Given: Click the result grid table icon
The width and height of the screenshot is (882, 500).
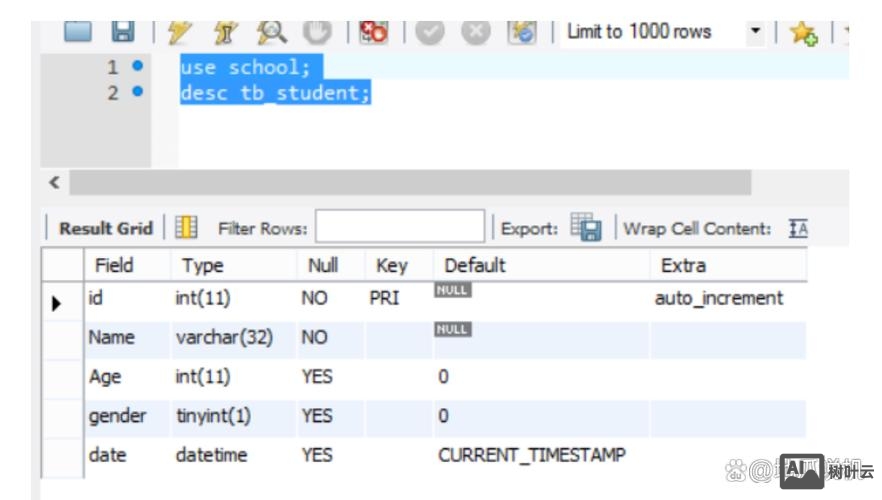Looking at the screenshot, I should [x=186, y=228].
